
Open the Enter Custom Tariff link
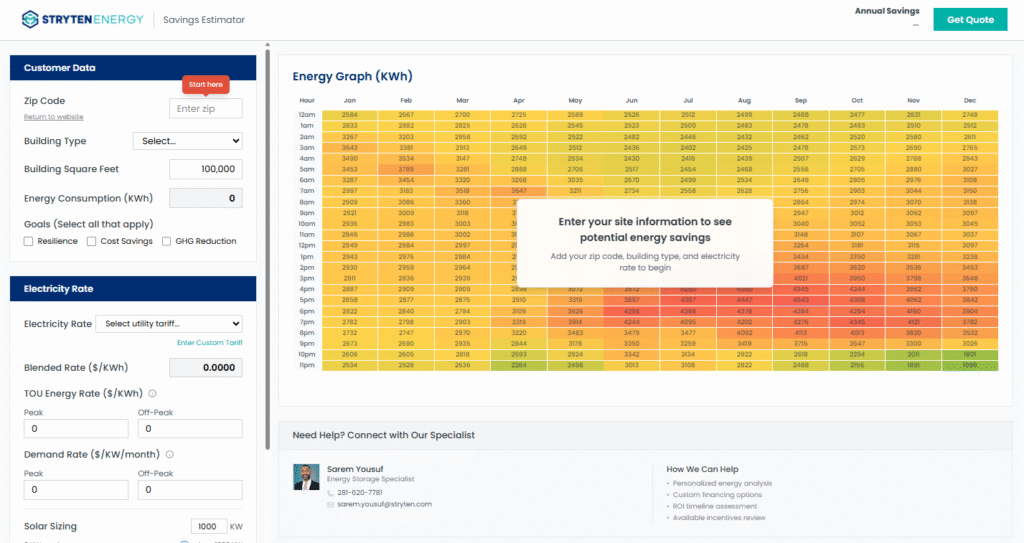(x=209, y=343)
